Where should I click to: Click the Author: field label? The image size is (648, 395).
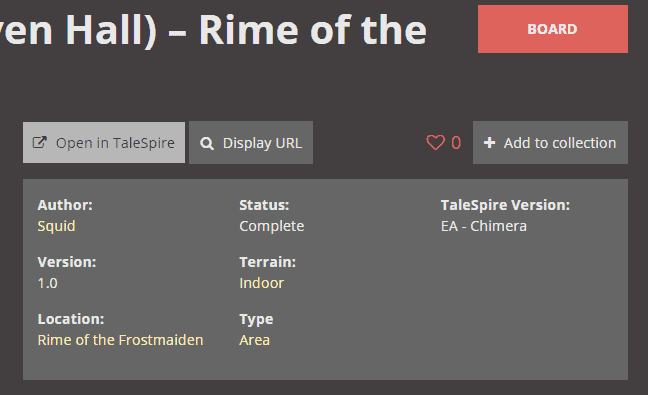(x=65, y=205)
